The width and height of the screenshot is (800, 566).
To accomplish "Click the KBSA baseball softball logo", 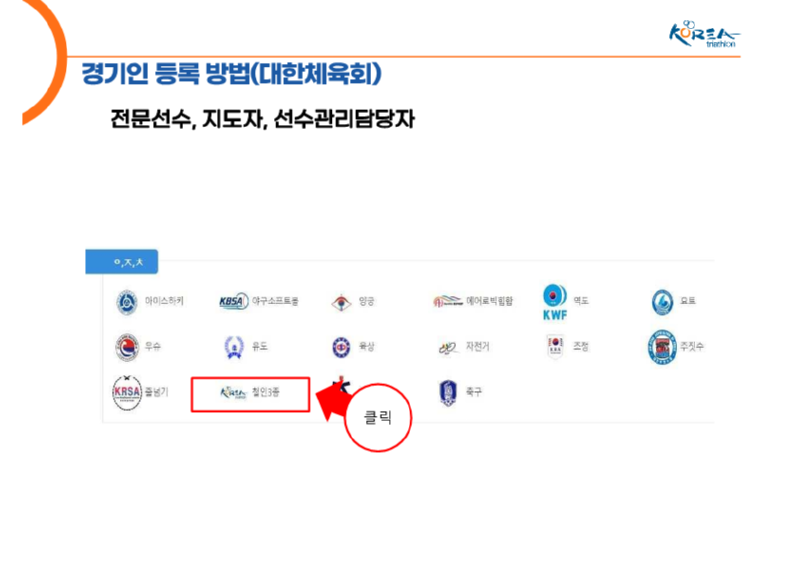I will click(234, 301).
